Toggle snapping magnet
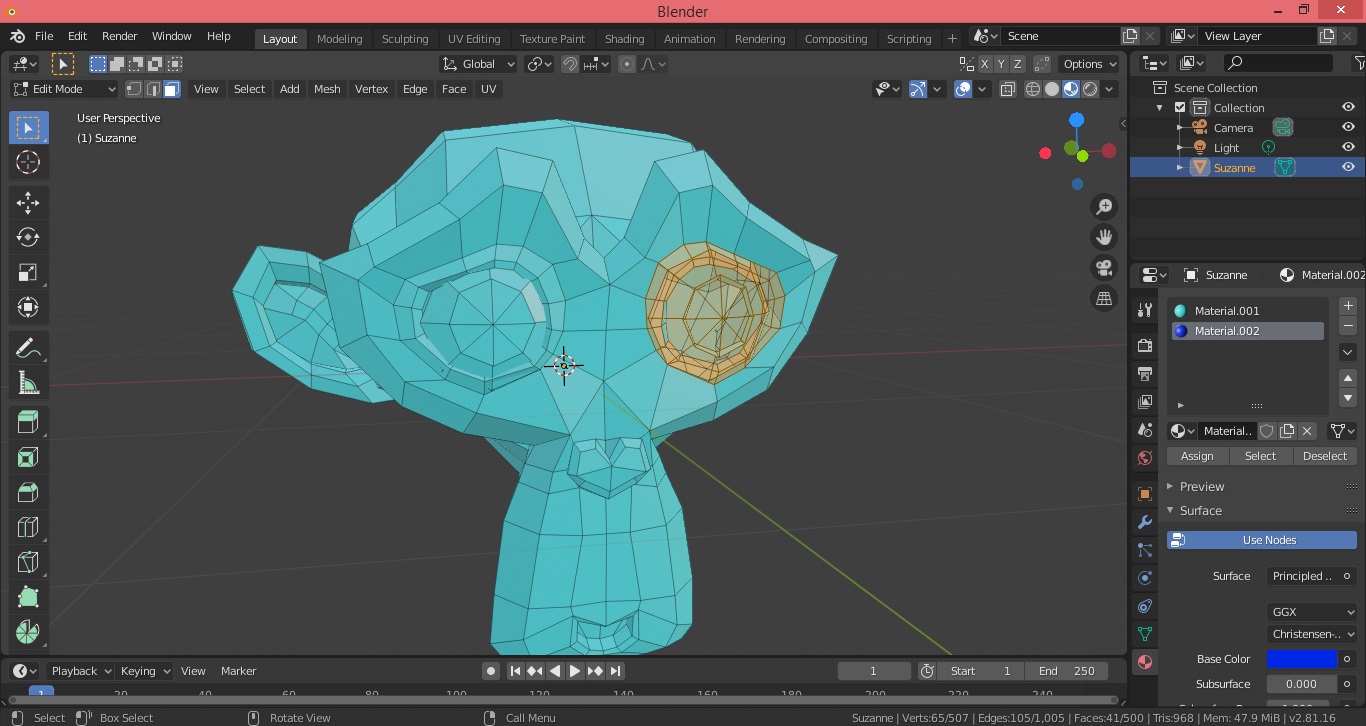Viewport: 1366px width, 726px height. [x=570, y=64]
